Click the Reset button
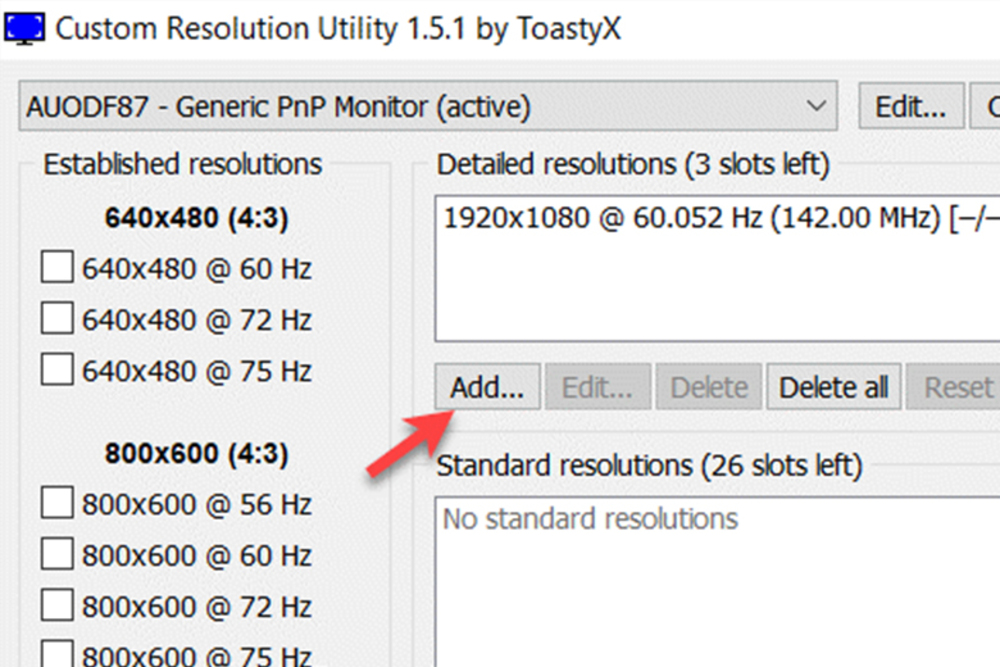The height and width of the screenshot is (667, 1000). coord(957,387)
